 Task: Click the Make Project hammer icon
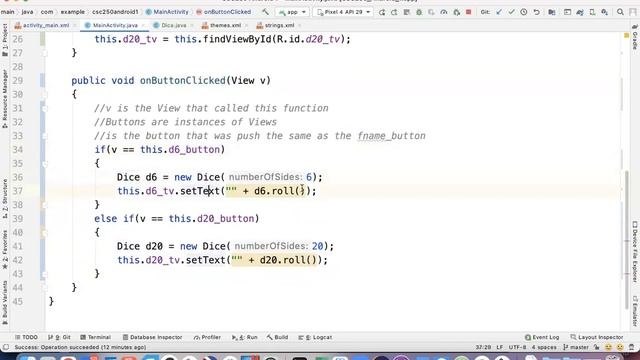point(266,12)
